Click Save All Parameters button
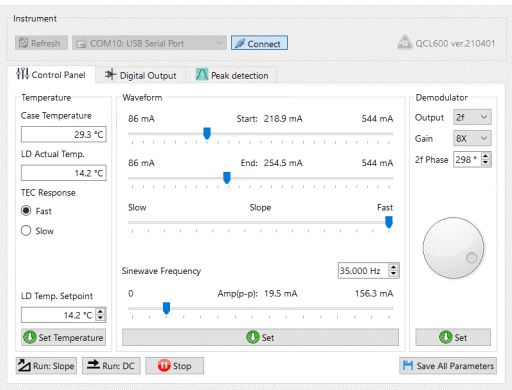512x390 pixels. pyautogui.click(x=448, y=366)
